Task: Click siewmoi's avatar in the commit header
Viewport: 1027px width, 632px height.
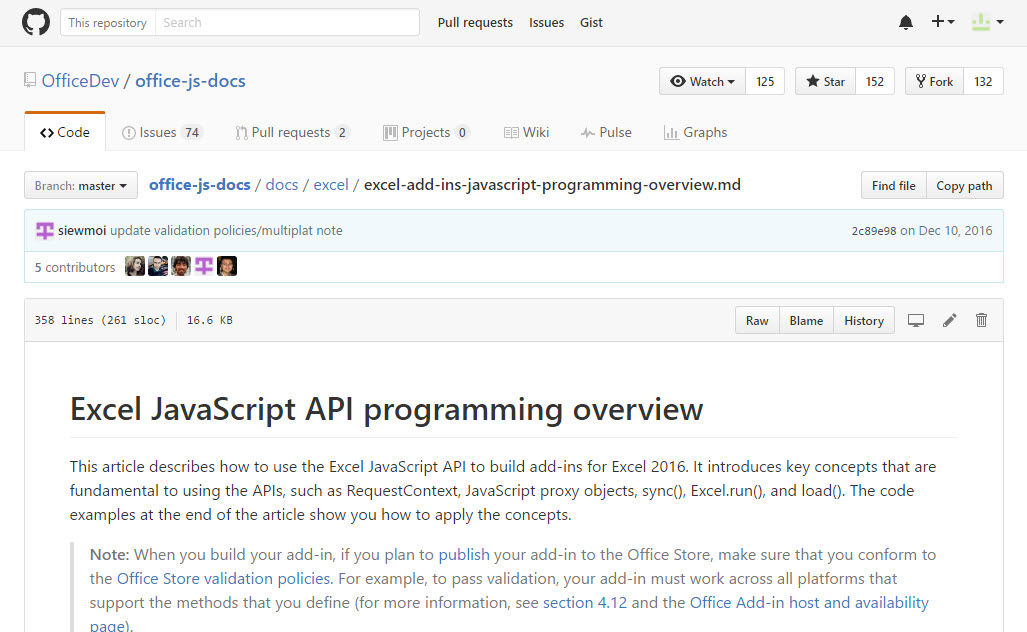Action: pos(44,230)
